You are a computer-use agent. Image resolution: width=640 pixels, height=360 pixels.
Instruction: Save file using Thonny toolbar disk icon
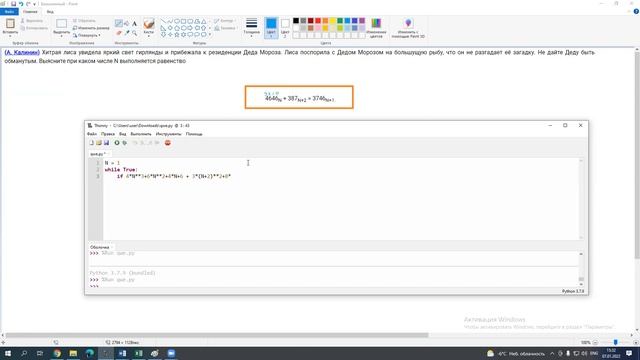[x=106, y=143]
